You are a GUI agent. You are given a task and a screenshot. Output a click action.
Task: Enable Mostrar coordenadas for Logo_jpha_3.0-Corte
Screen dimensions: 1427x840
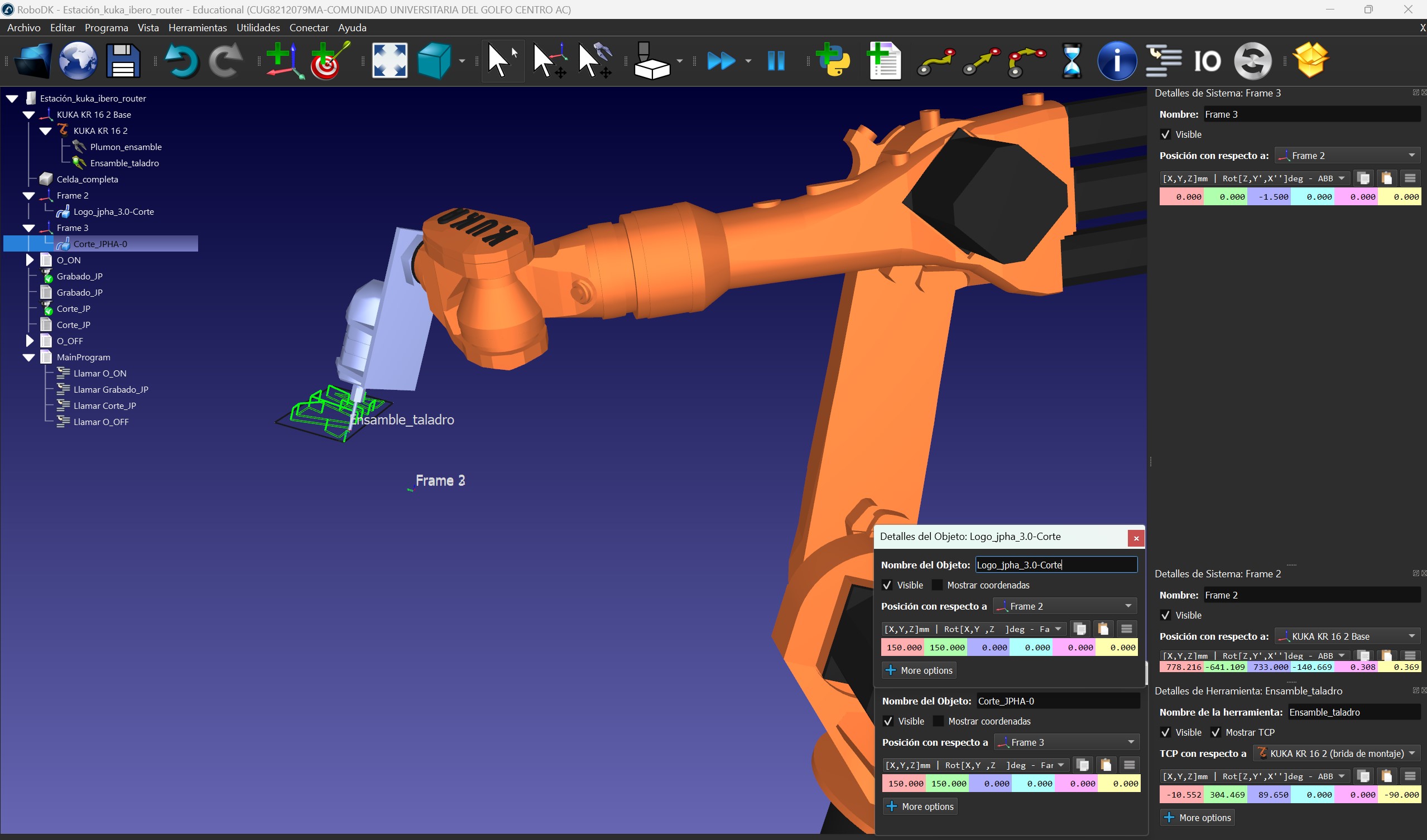(936, 585)
